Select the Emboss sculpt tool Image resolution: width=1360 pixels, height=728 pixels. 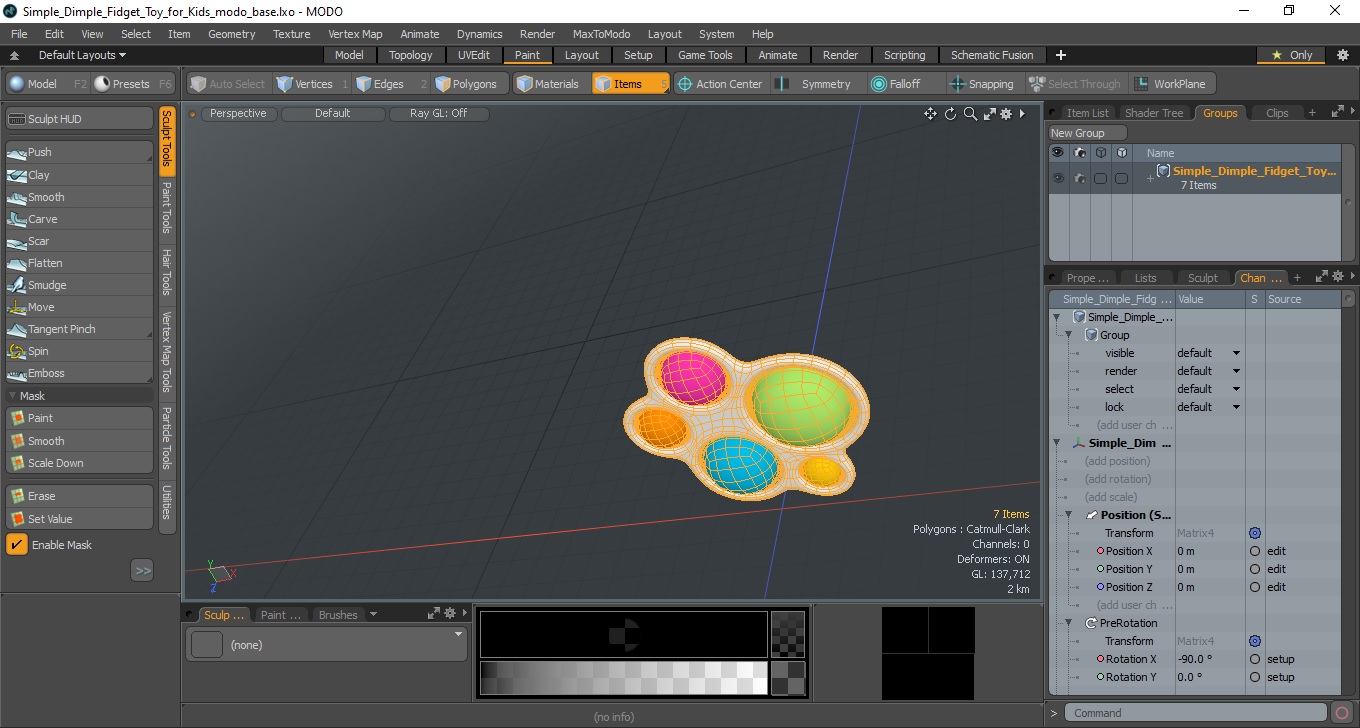[x=79, y=373]
